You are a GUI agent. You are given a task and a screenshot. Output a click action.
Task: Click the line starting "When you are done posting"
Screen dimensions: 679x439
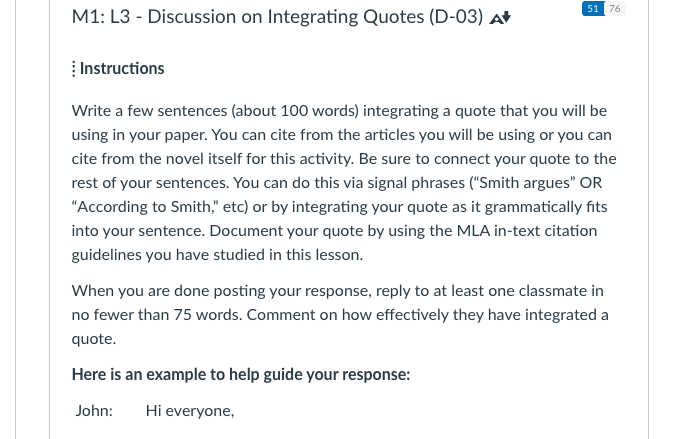338,291
